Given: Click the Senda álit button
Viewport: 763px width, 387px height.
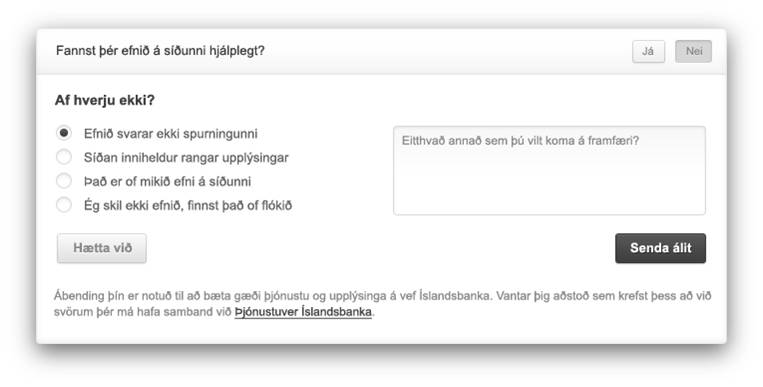Looking at the screenshot, I should pyautogui.click(x=660, y=248).
